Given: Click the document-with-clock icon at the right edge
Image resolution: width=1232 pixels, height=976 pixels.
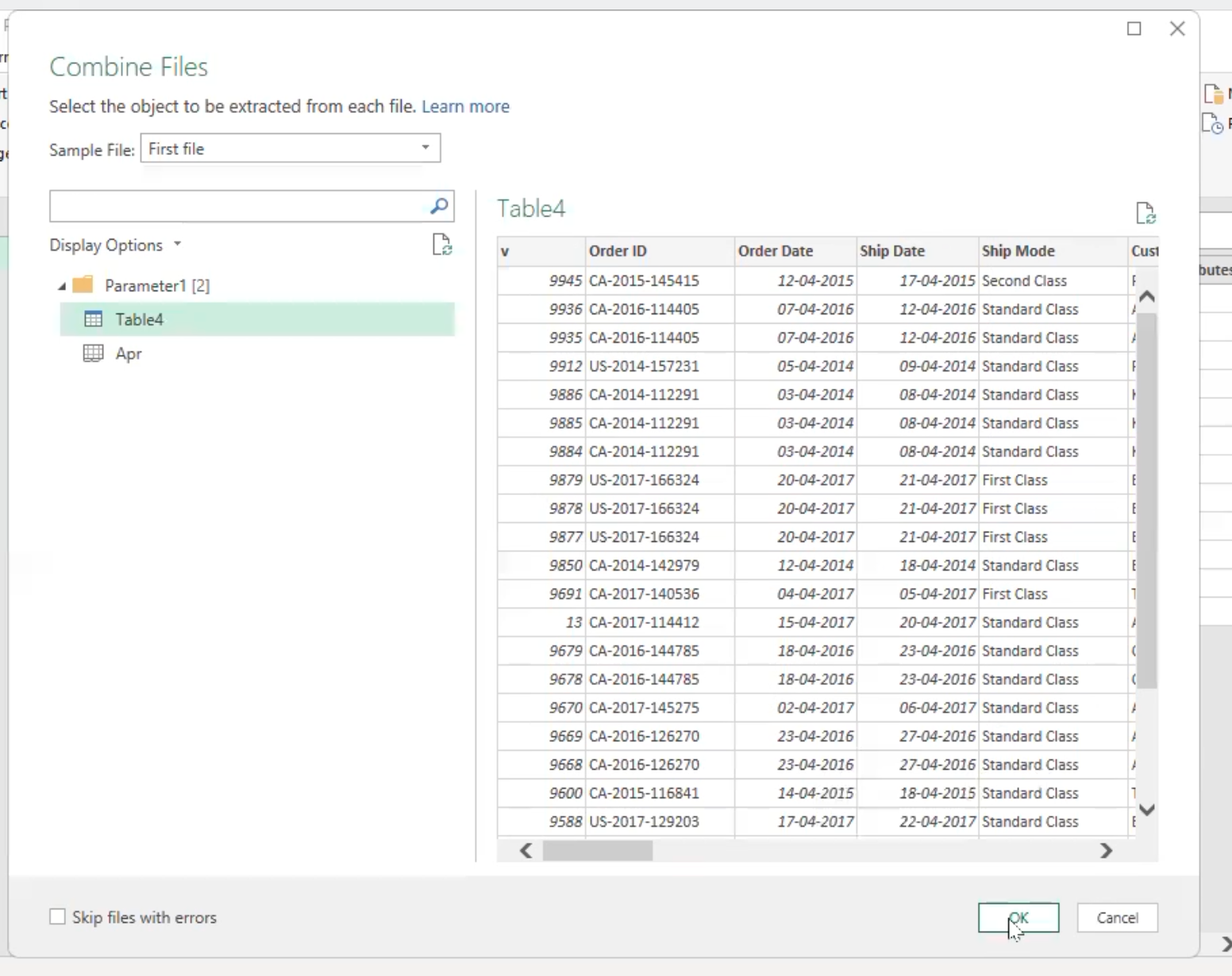Looking at the screenshot, I should [x=1214, y=123].
